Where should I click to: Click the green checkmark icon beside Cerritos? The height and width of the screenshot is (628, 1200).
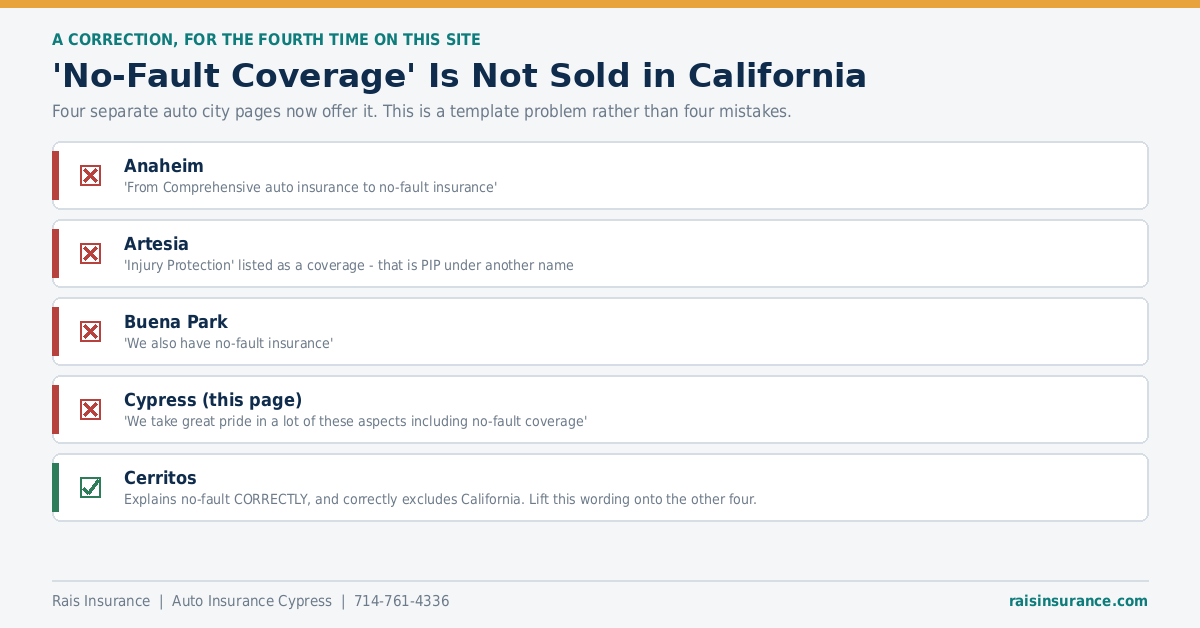point(90,488)
